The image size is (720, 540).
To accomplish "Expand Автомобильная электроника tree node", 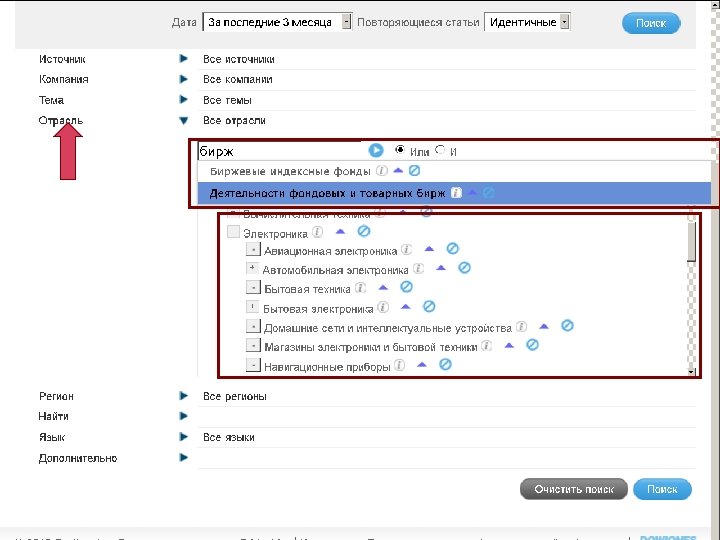I will [x=252, y=268].
